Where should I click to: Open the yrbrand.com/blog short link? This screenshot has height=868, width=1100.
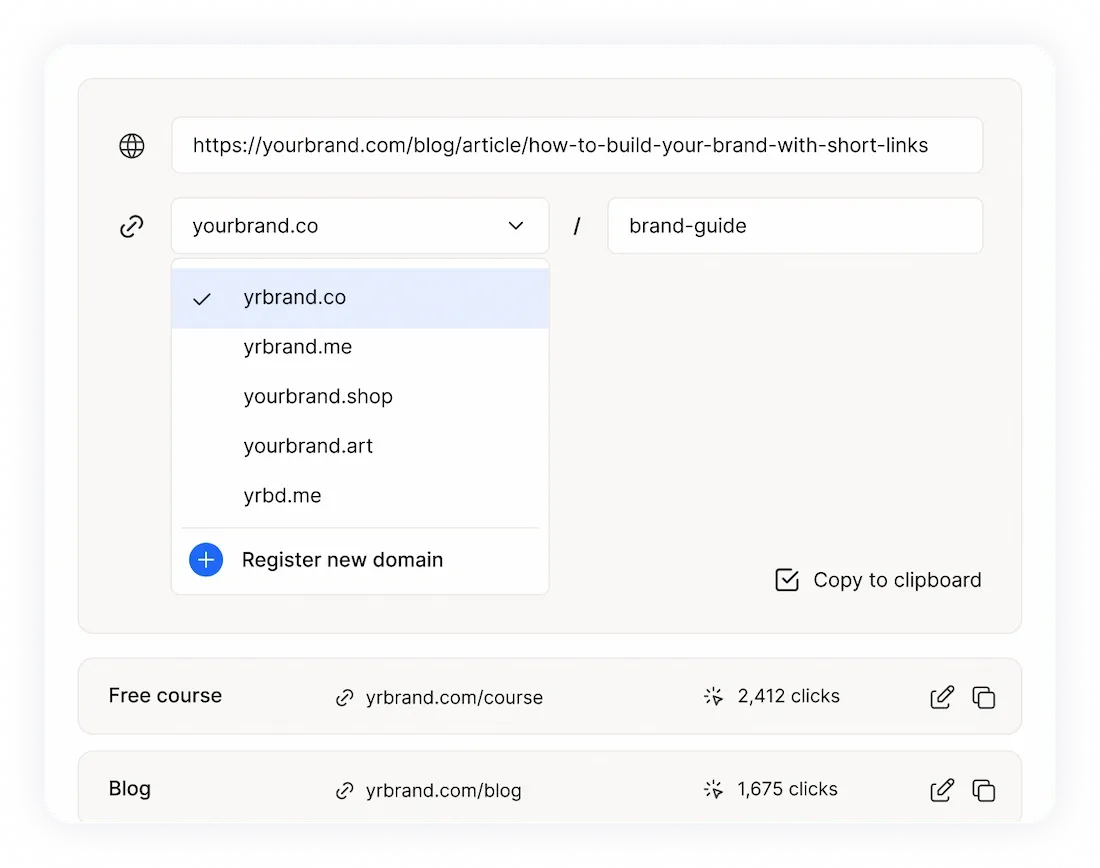tap(443, 790)
